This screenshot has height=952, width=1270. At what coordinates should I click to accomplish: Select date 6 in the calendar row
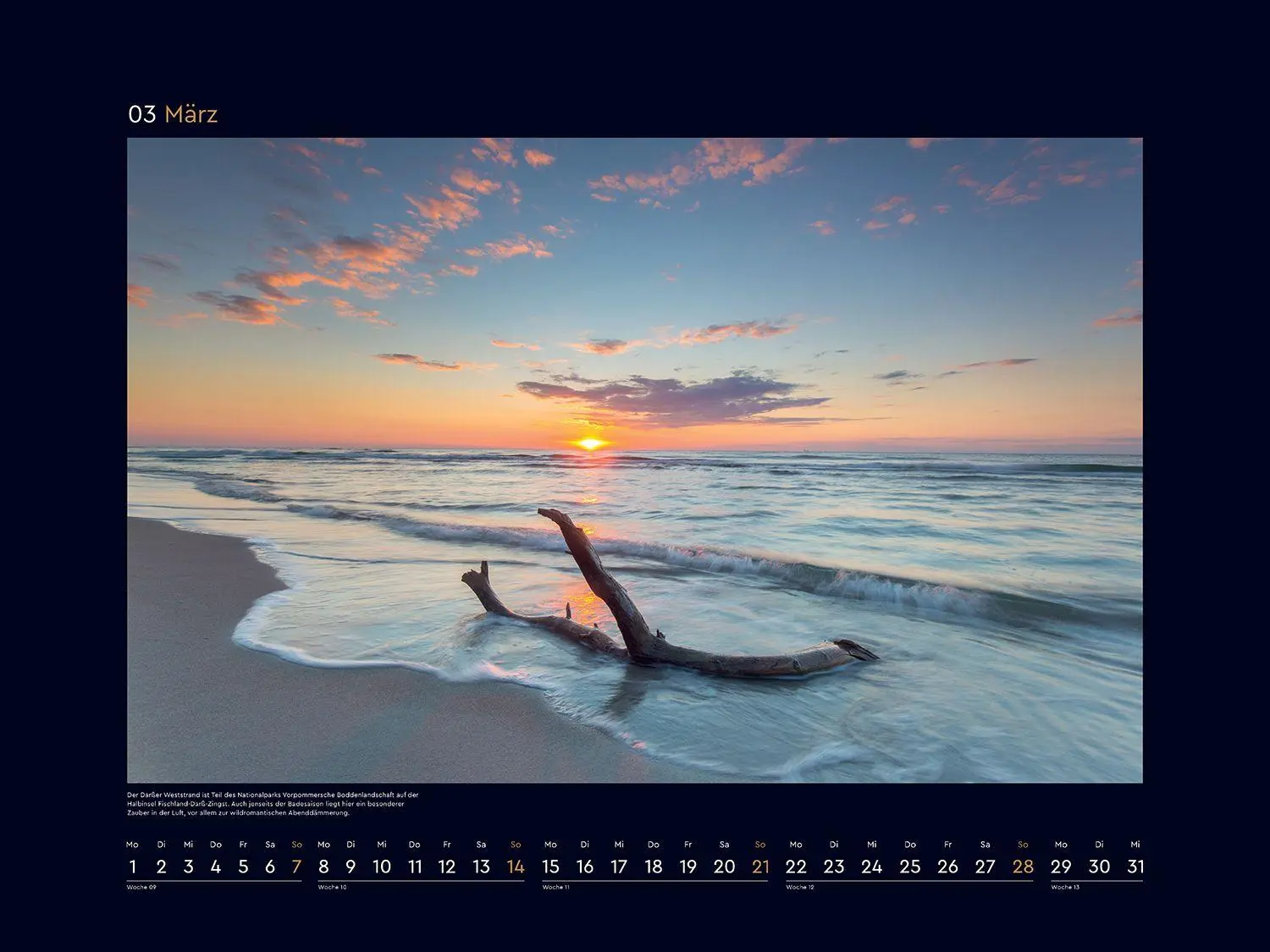[270, 867]
